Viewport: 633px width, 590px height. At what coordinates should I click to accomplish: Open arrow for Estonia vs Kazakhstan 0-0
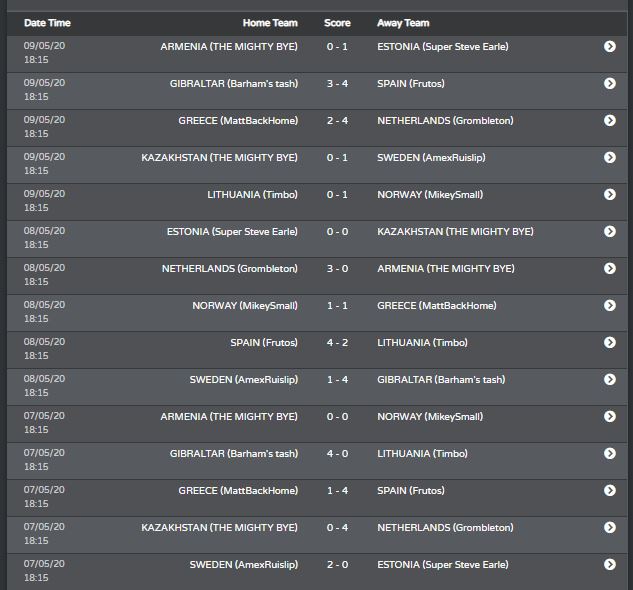pyautogui.click(x=610, y=231)
